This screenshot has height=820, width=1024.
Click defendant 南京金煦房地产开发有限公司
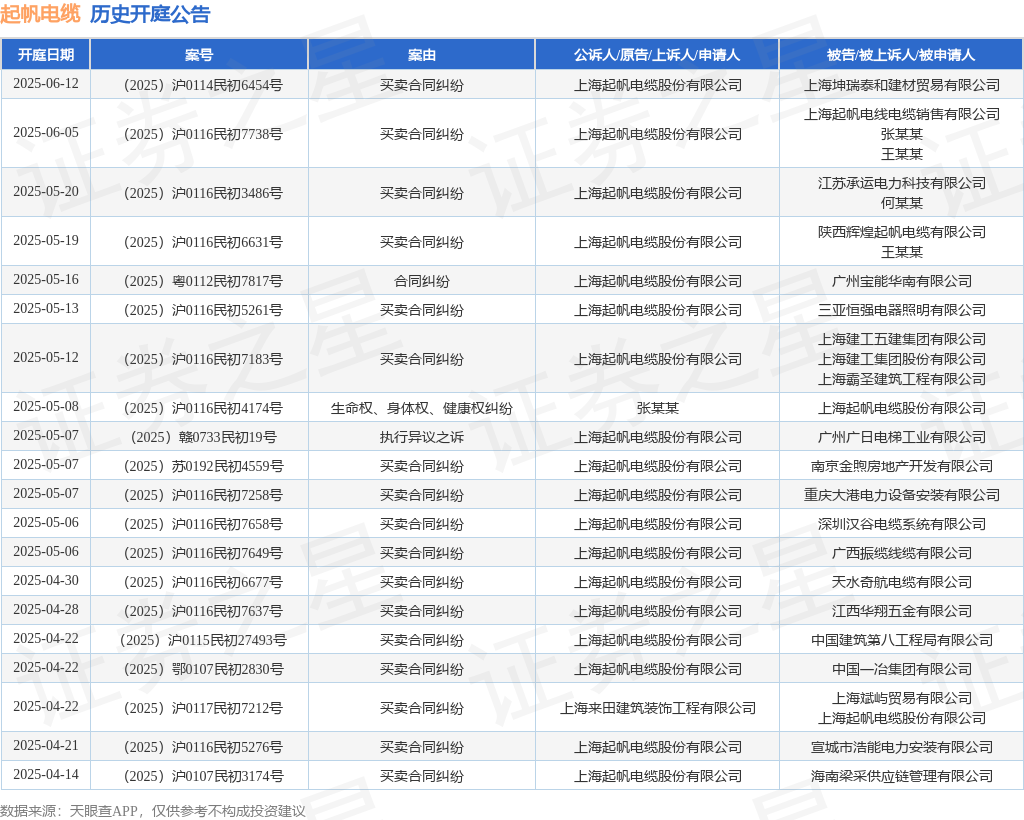[902, 466]
